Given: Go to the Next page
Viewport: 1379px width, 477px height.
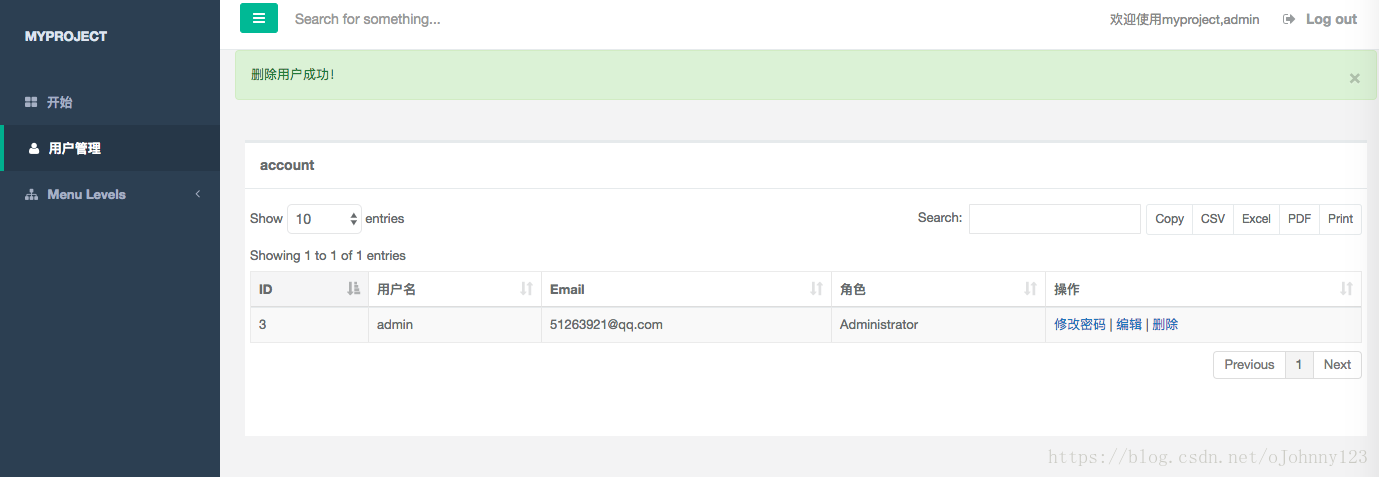Looking at the screenshot, I should click(1337, 365).
